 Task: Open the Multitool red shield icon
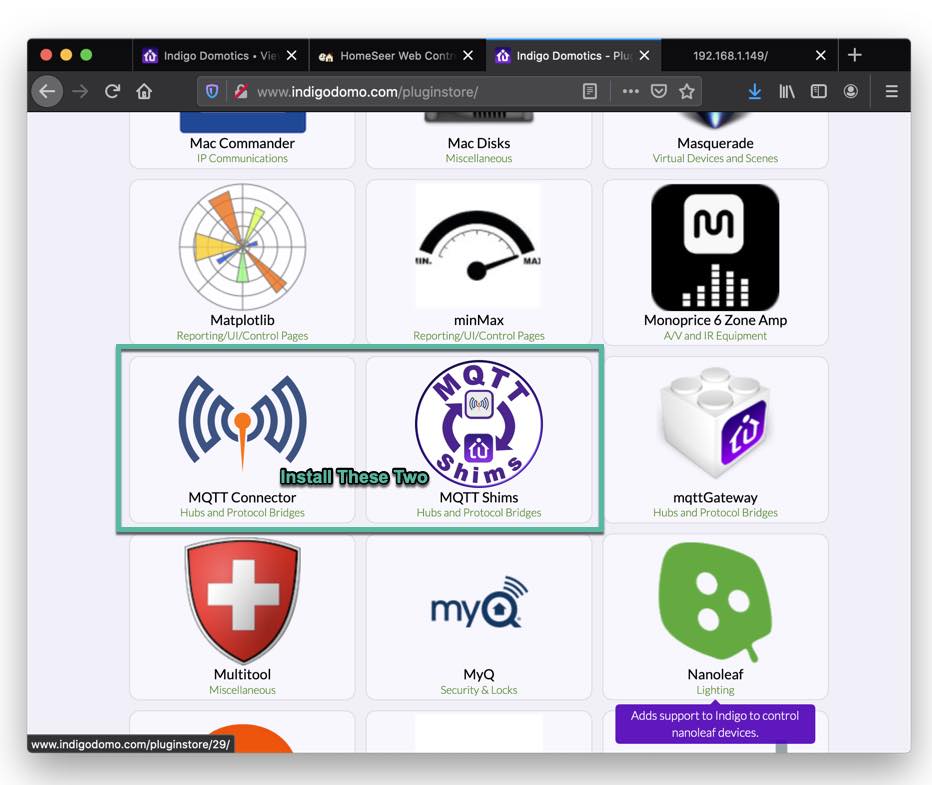243,600
